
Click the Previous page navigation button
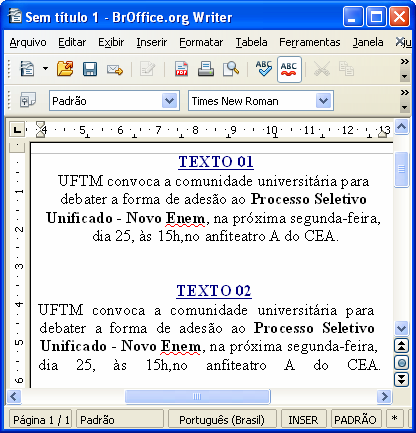(x=401, y=346)
